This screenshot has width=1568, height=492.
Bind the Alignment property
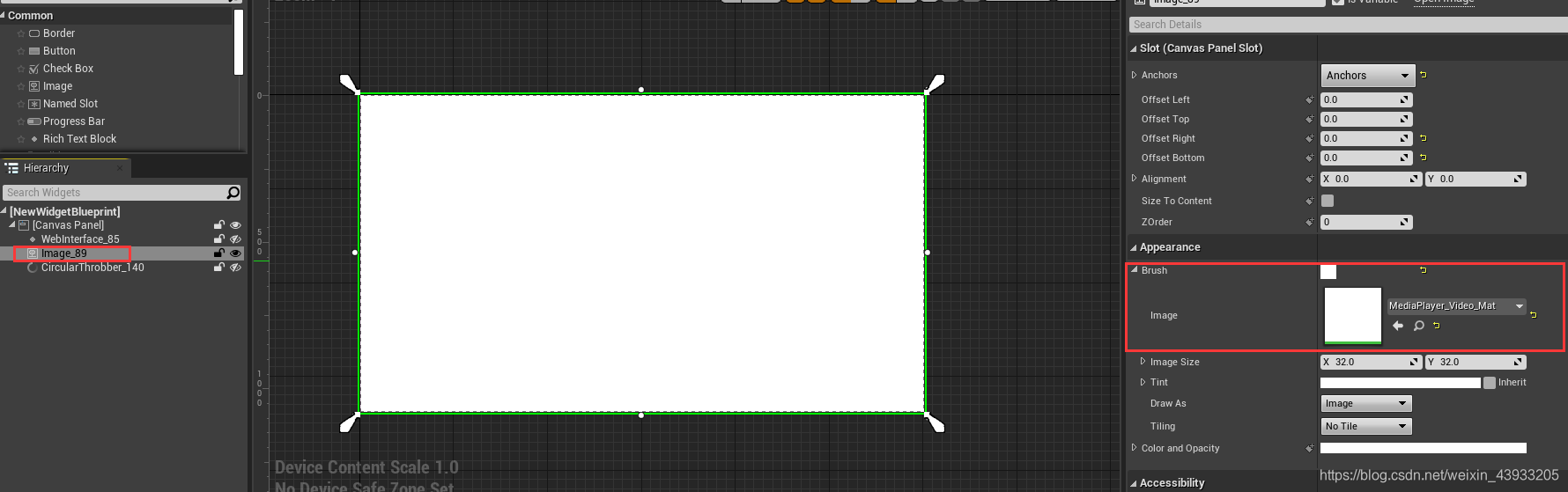pos(1310,180)
